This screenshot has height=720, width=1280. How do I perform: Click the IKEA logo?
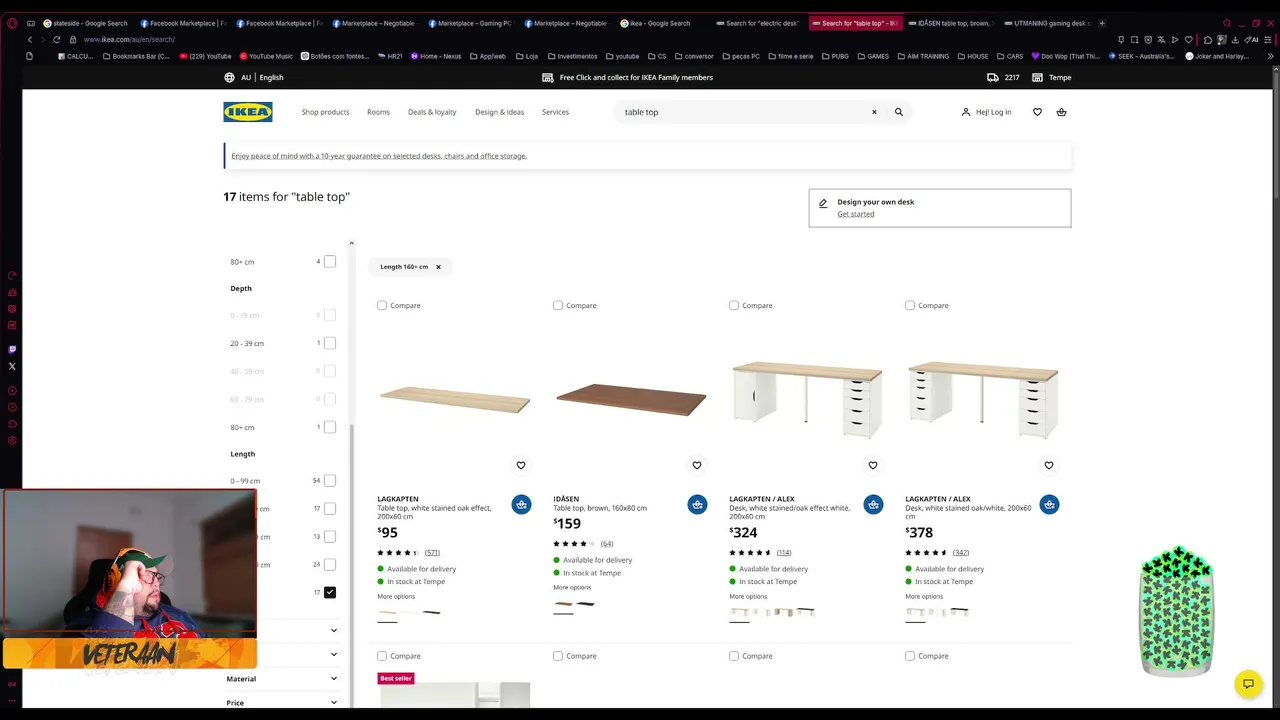click(248, 112)
